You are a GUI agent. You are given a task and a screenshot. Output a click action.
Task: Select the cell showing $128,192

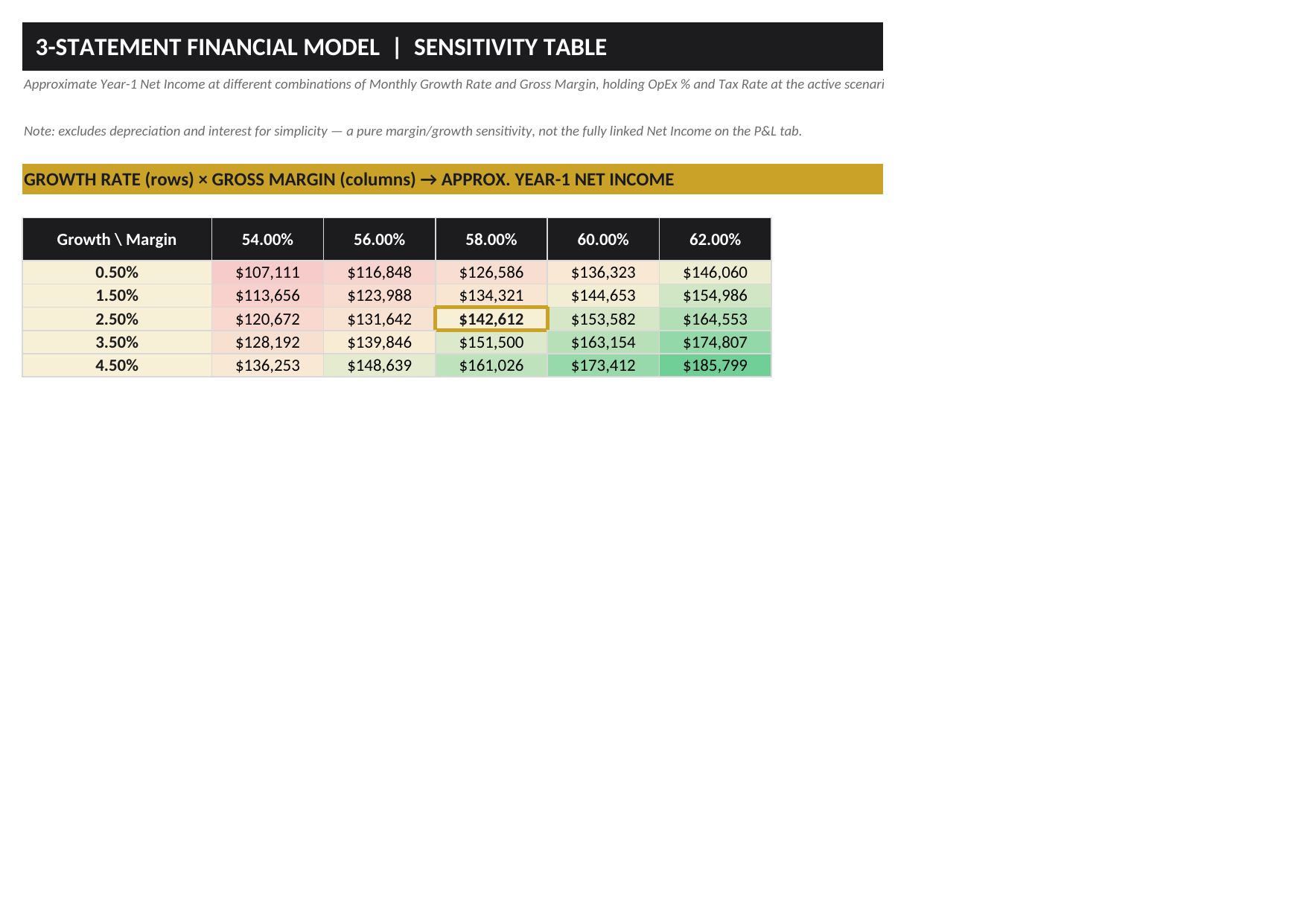(x=267, y=342)
